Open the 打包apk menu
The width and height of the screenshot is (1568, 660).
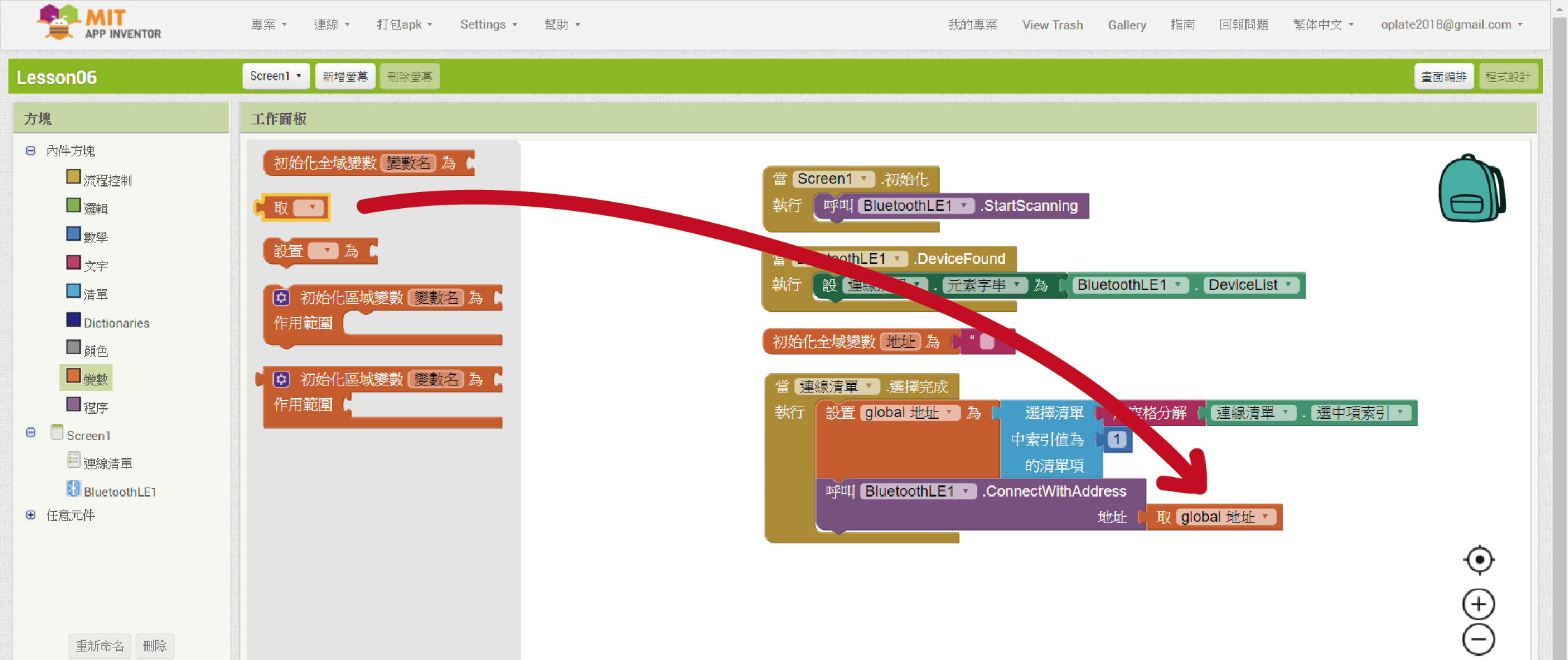pos(404,24)
